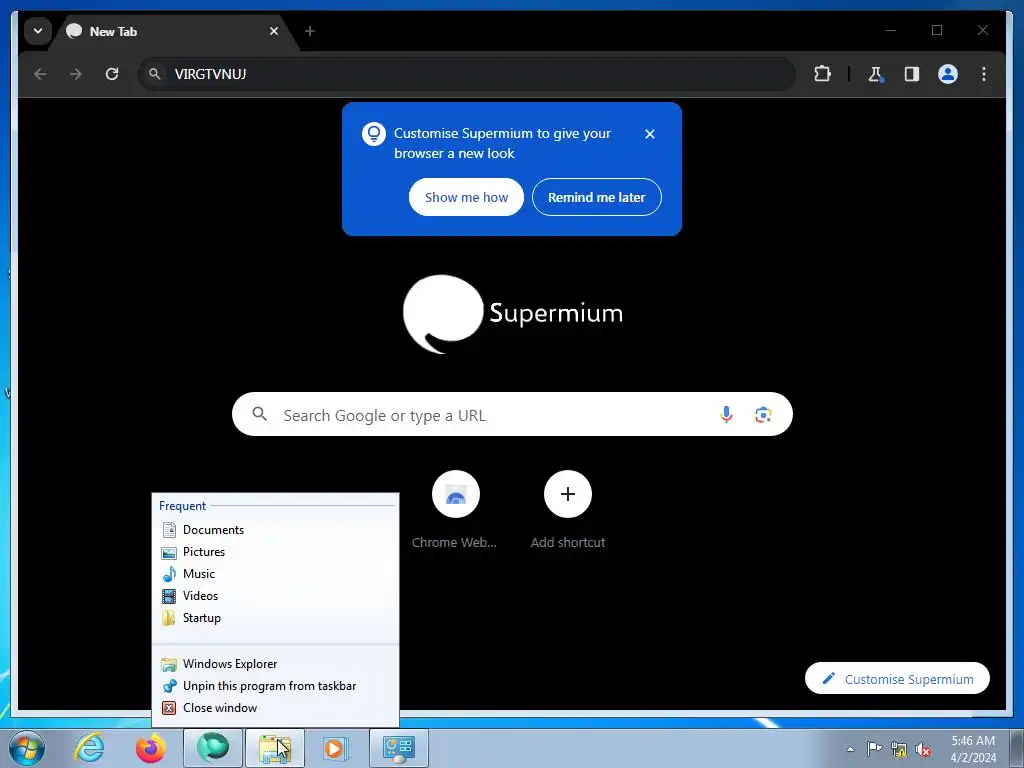
Task: Close the New Tab tab
Action: (x=274, y=31)
